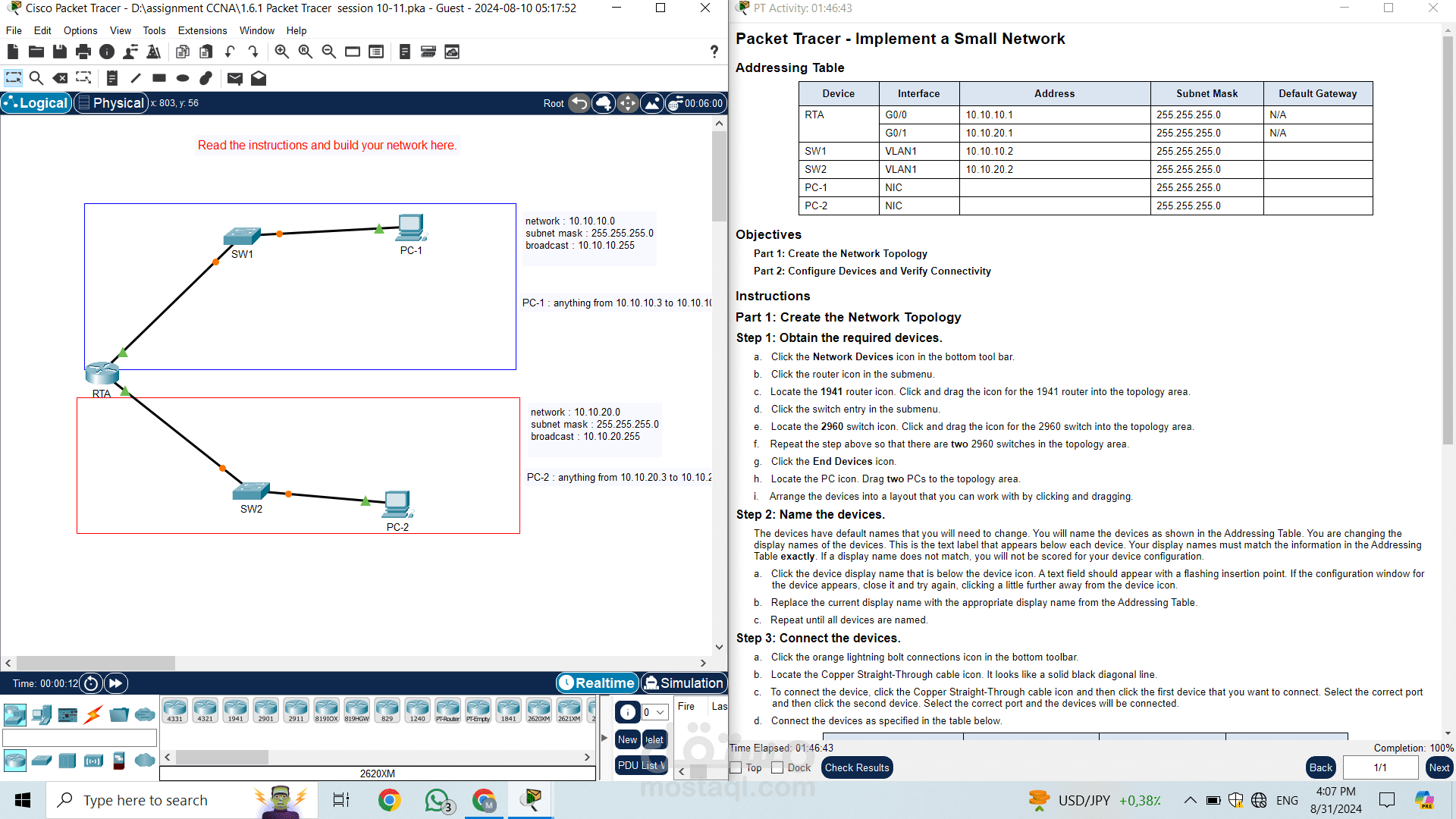Viewport: 1456px width, 819px height.
Task: Switch to the Physical workspace tab
Action: (111, 102)
